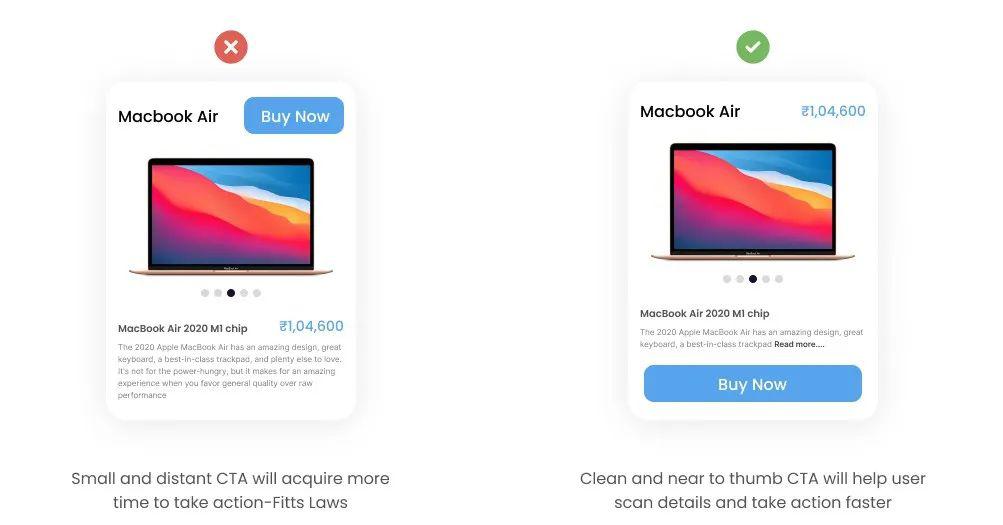Select the second carousel dot in left card
Screen dimensions: 1003x525
tap(218, 293)
